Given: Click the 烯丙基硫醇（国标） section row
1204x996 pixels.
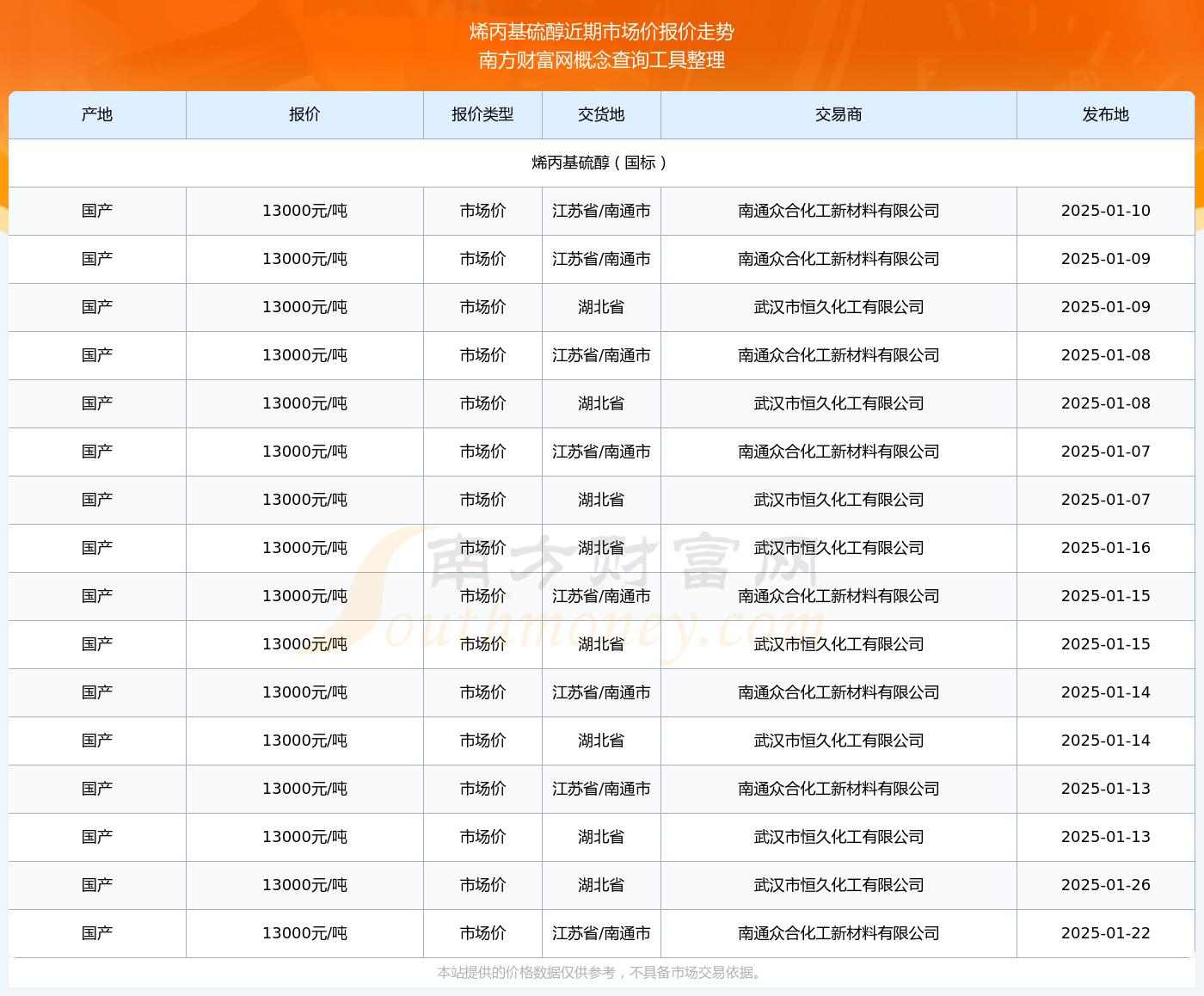Looking at the screenshot, I should point(601,163).
